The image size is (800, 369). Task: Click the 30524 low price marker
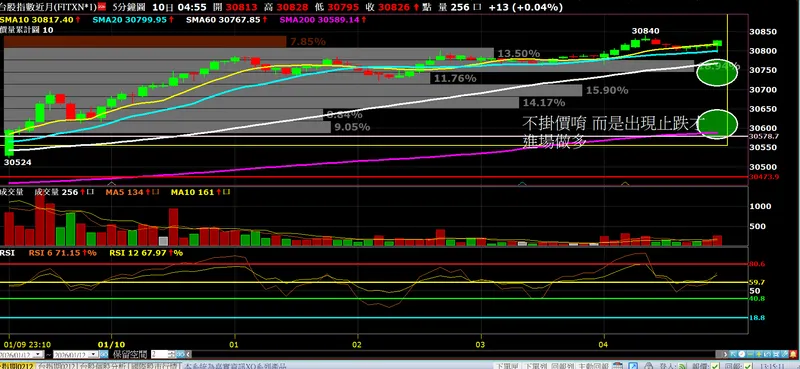[x=18, y=162]
